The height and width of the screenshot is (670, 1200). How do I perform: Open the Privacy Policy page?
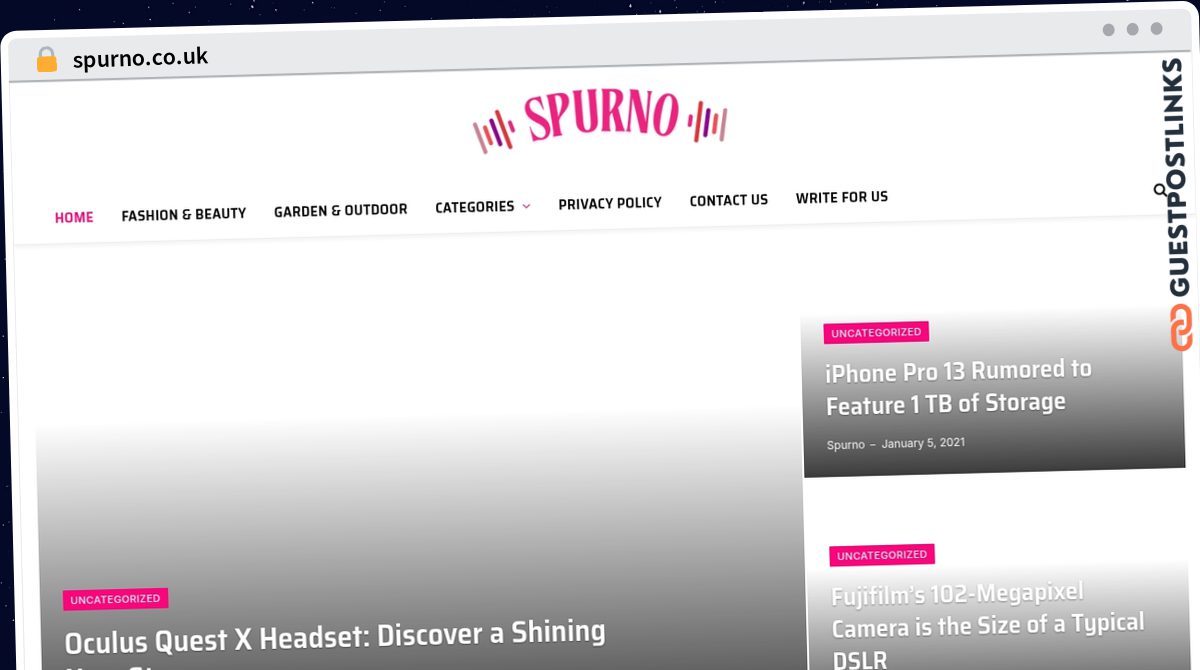(x=610, y=203)
